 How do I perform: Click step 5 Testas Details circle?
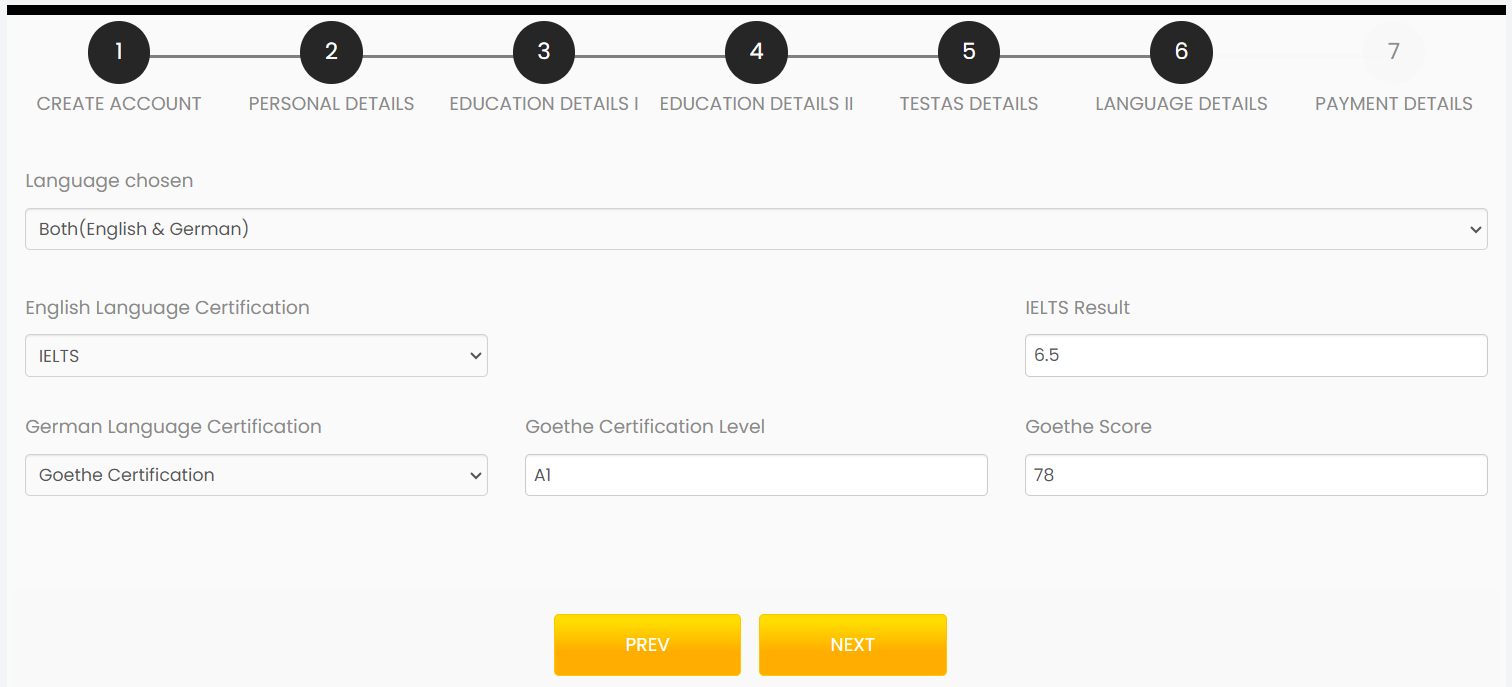pyautogui.click(x=968, y=52)
